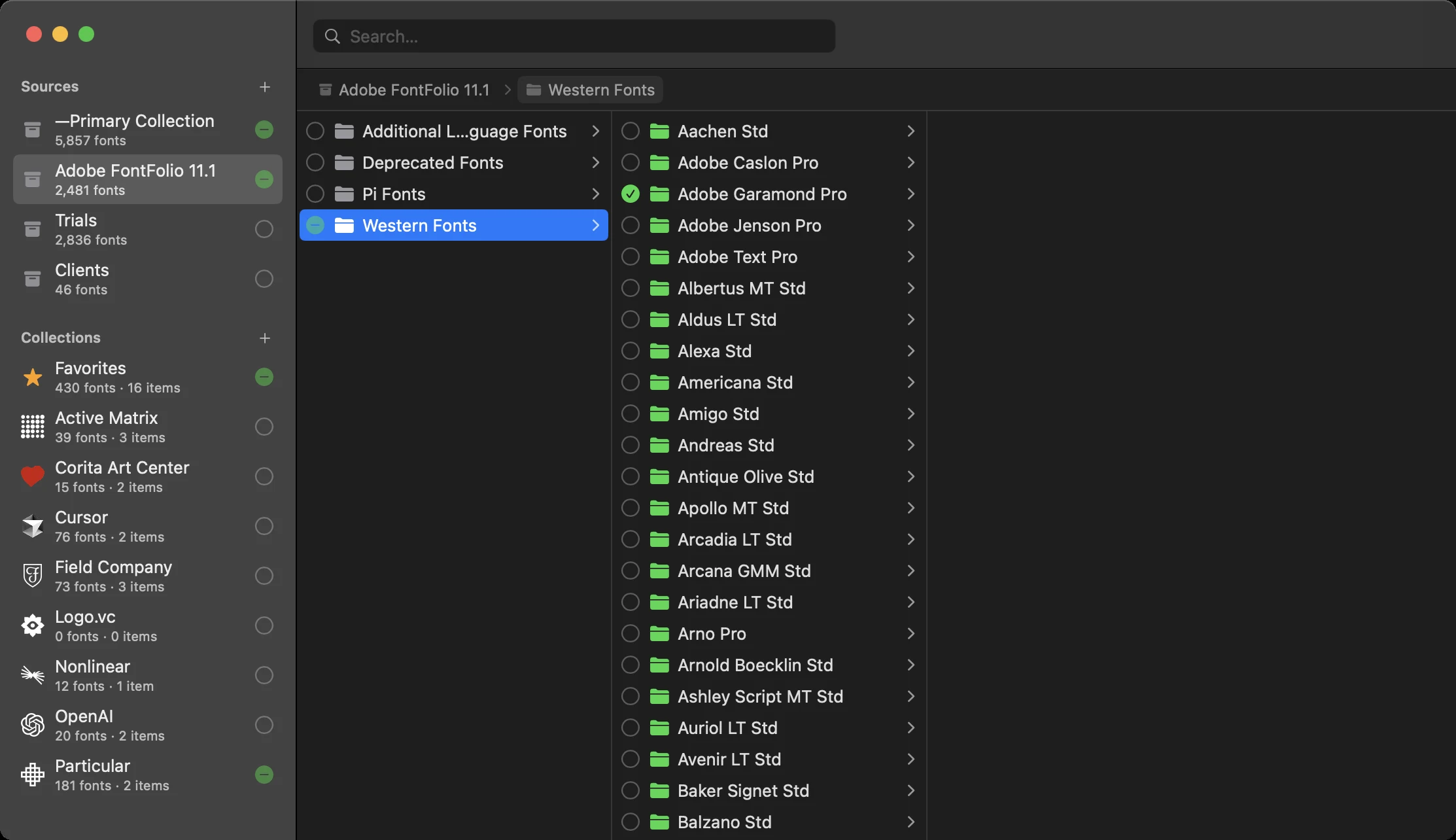This screenshot has height=840, width=1456.
Task: Go to Adobe FontFolio 11.1 breadcrumb
Action: coord(404,90)
